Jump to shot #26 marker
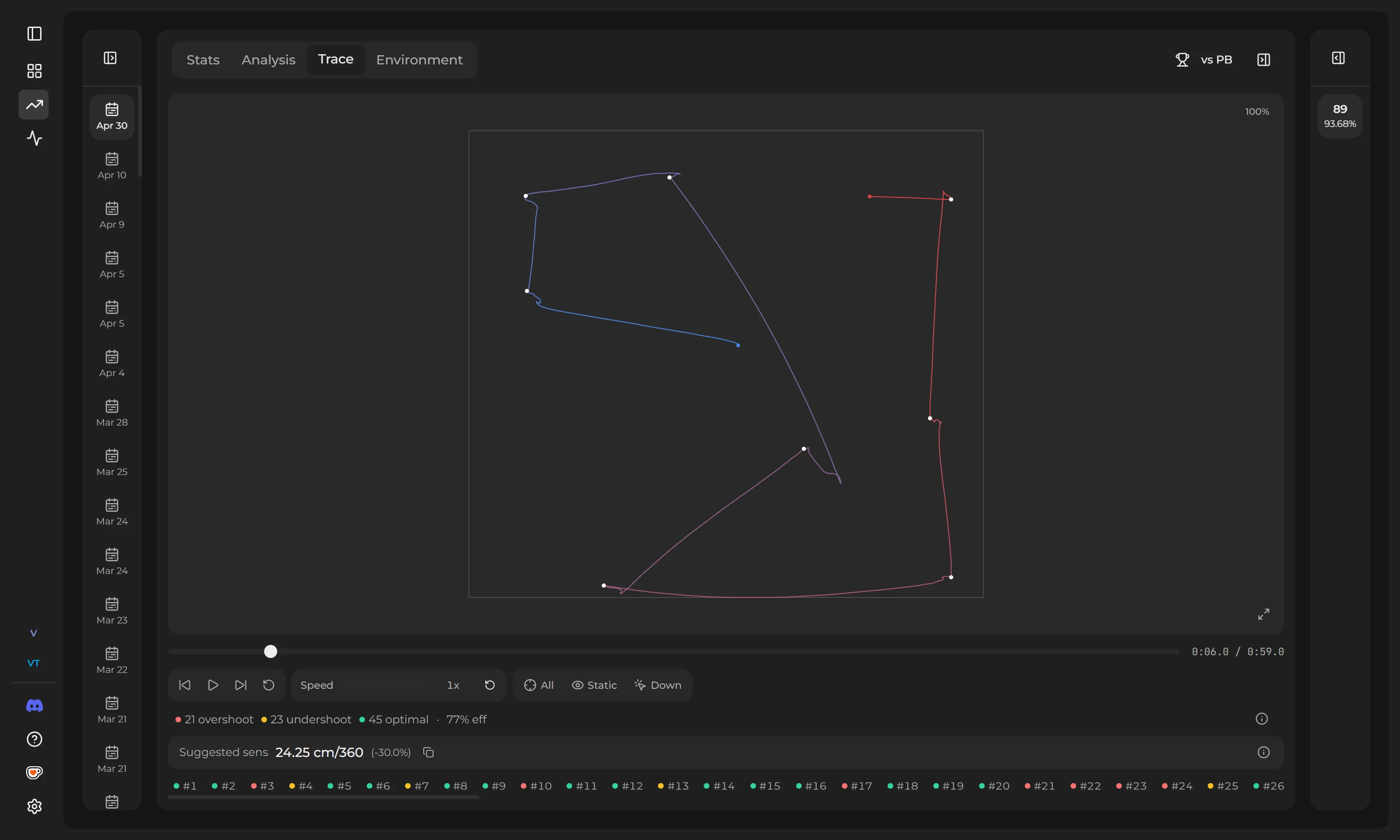Image resolution: width=1400 pixels, height=840 pixels. tap(1269, 786)
